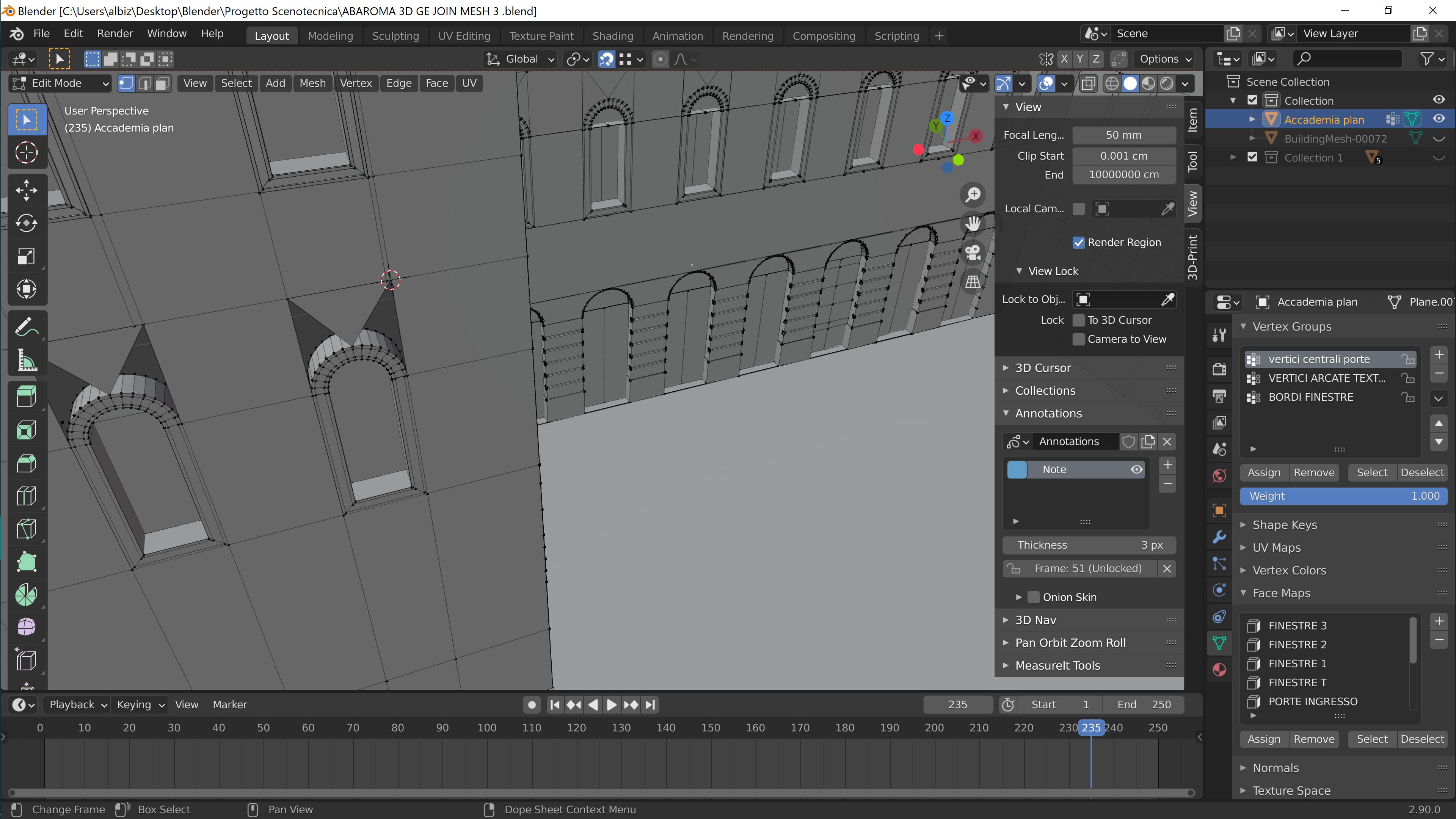Switch to the Item sidebar tab
Screen dimensions: 1456x819
tap(1192, 120)
